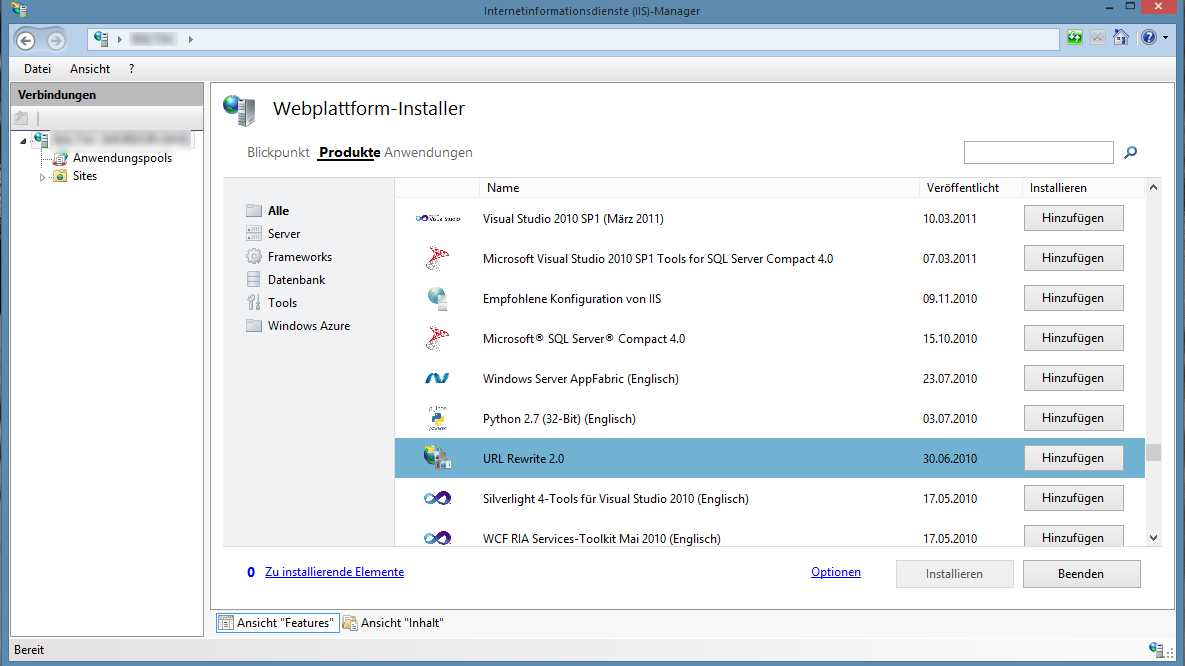Switch to the Anwendungen tab
This screenshot has width=1185, height=666.
tap(428, 153)
